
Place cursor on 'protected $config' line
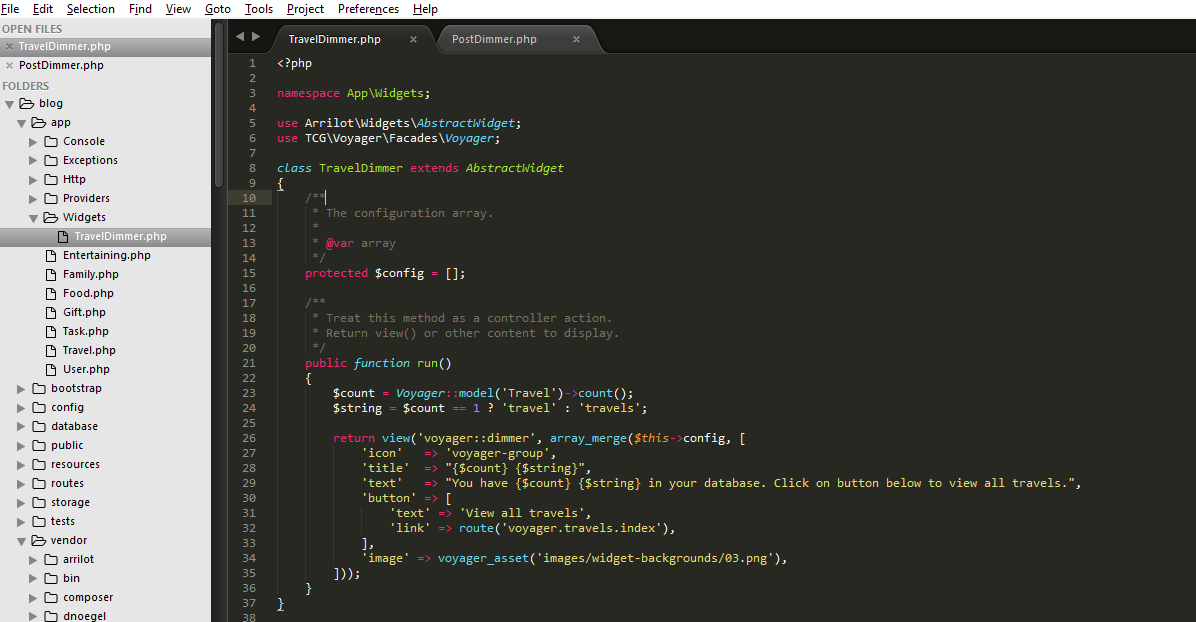click(384, 273)
